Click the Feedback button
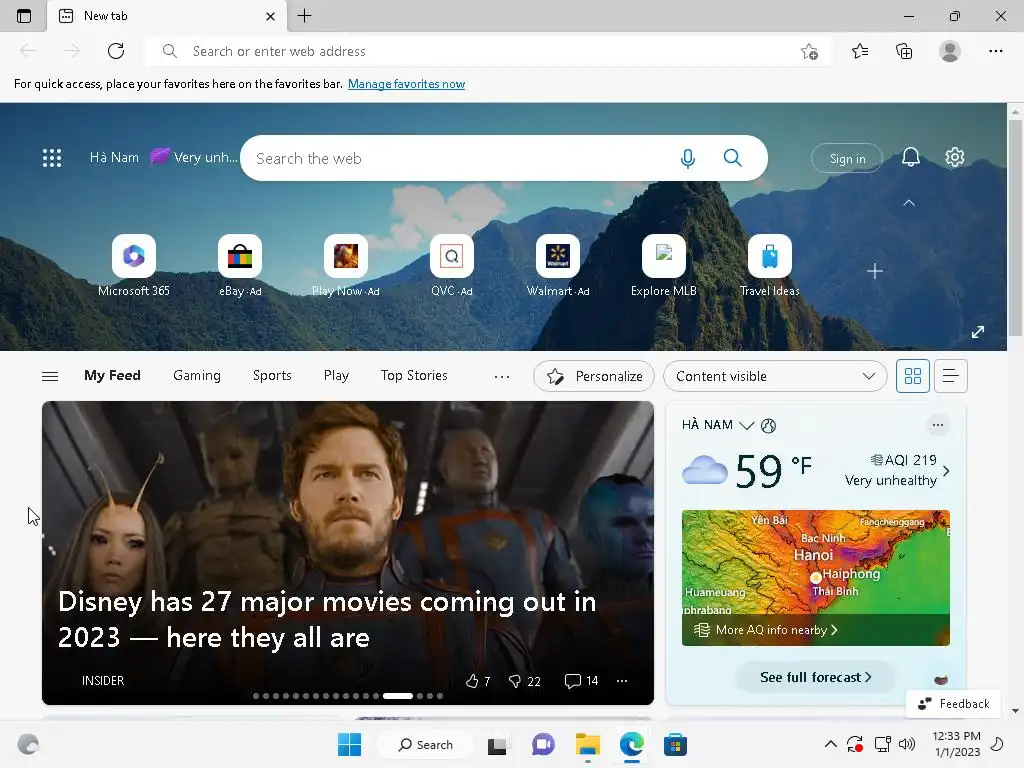Image resolution: width=1024 pixels, height=768 pixels. coord(953,704)
